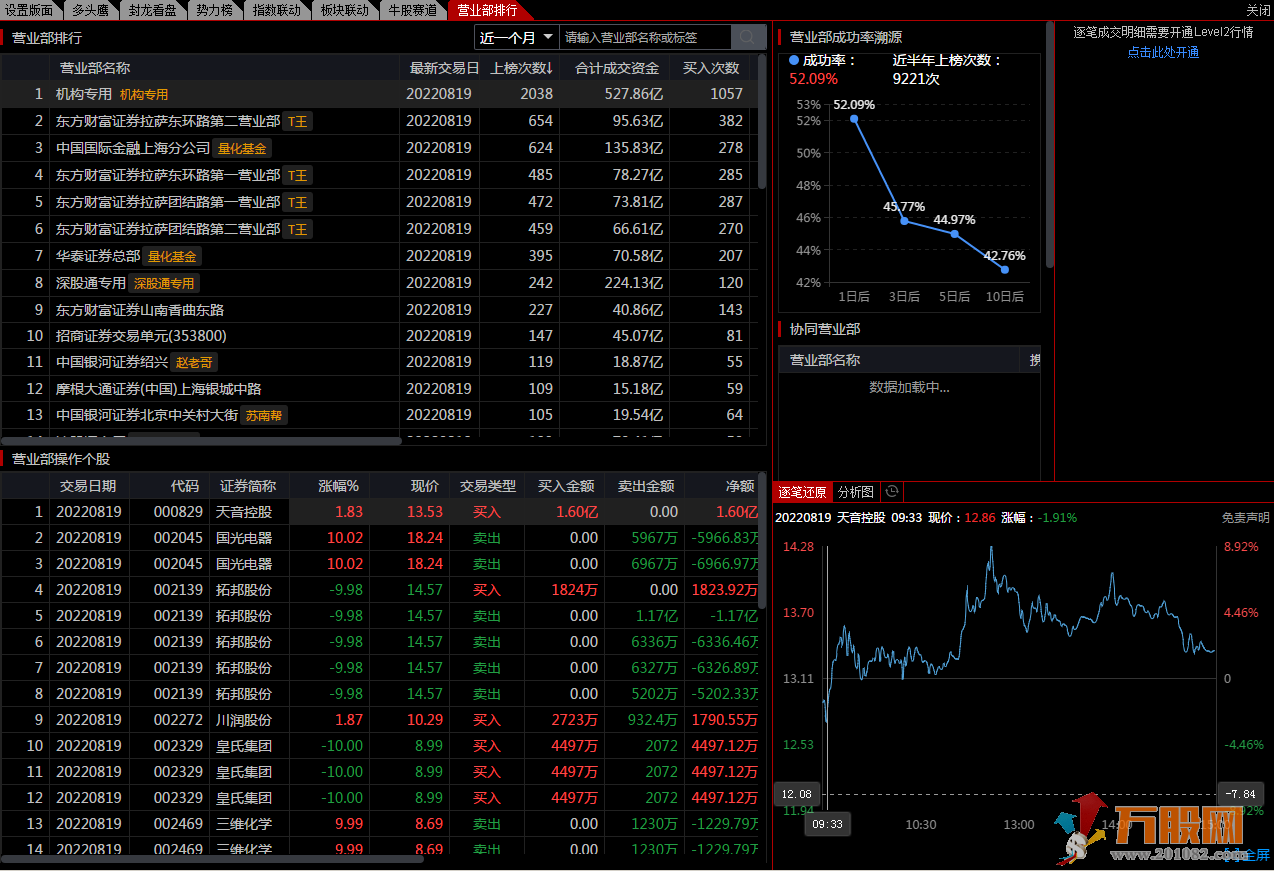Click the 赵老哥 tag on 中国银河证券绍兴
1274x871 pixels.
coord(194,362)
